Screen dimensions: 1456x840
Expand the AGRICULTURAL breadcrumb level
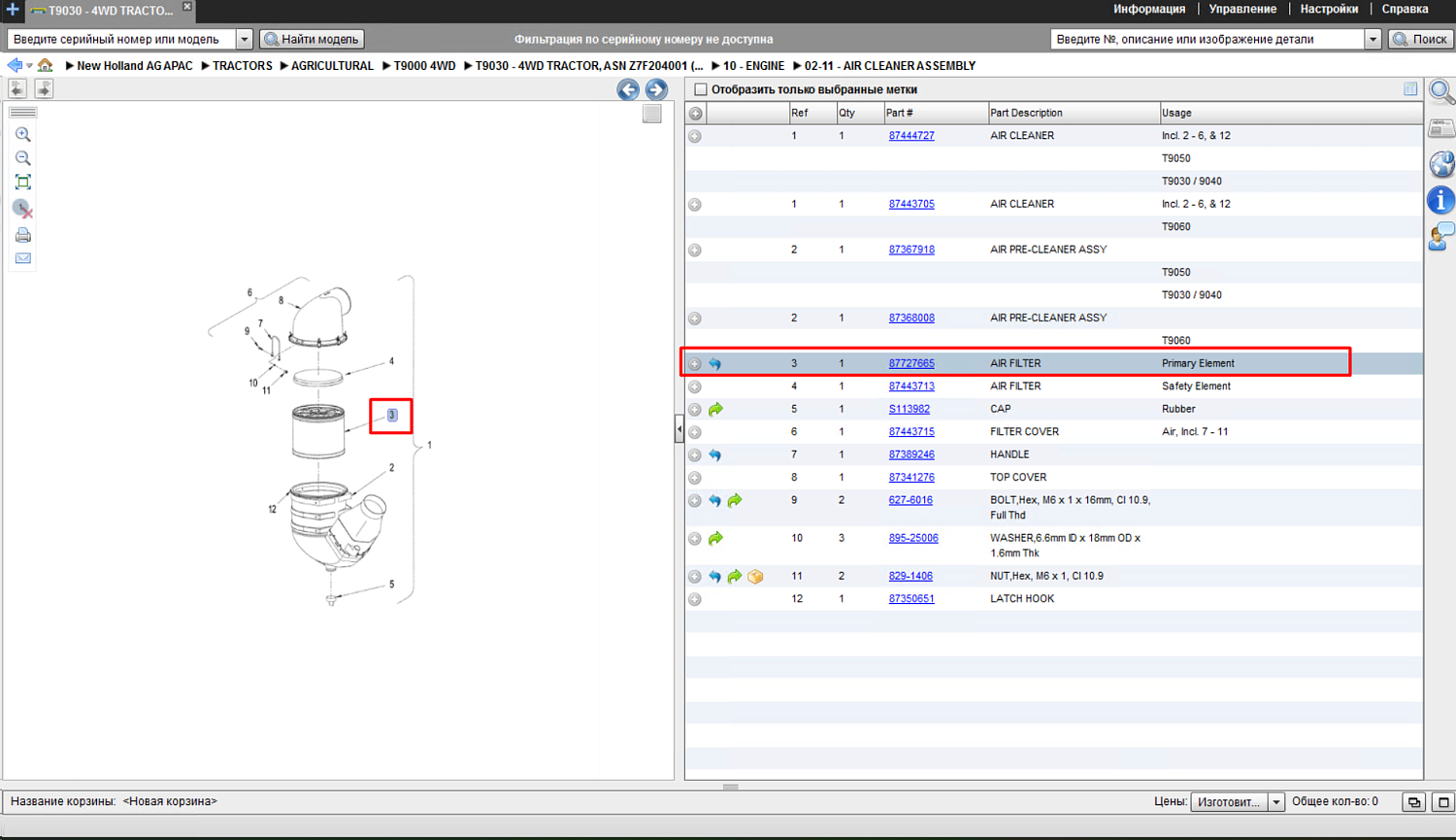pos(283,66)
